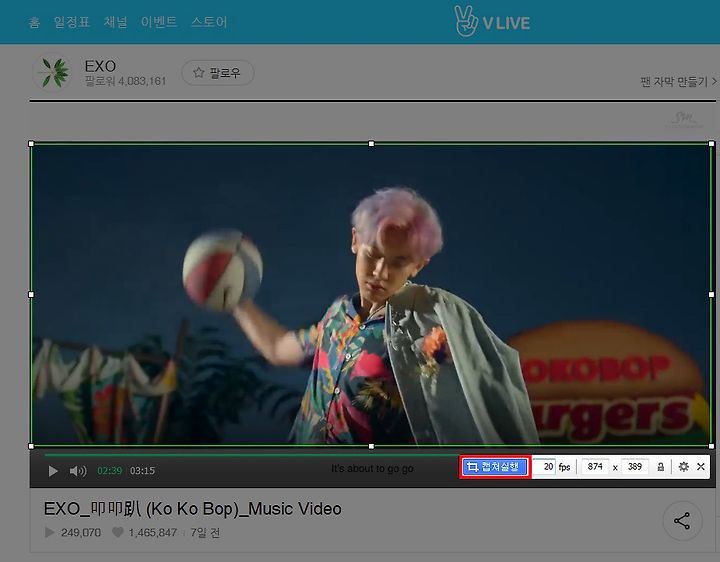Click the current time 02:39 label
Image resolution: width=720 pixels, height=562 pixels.
click(x=110, y=471)
